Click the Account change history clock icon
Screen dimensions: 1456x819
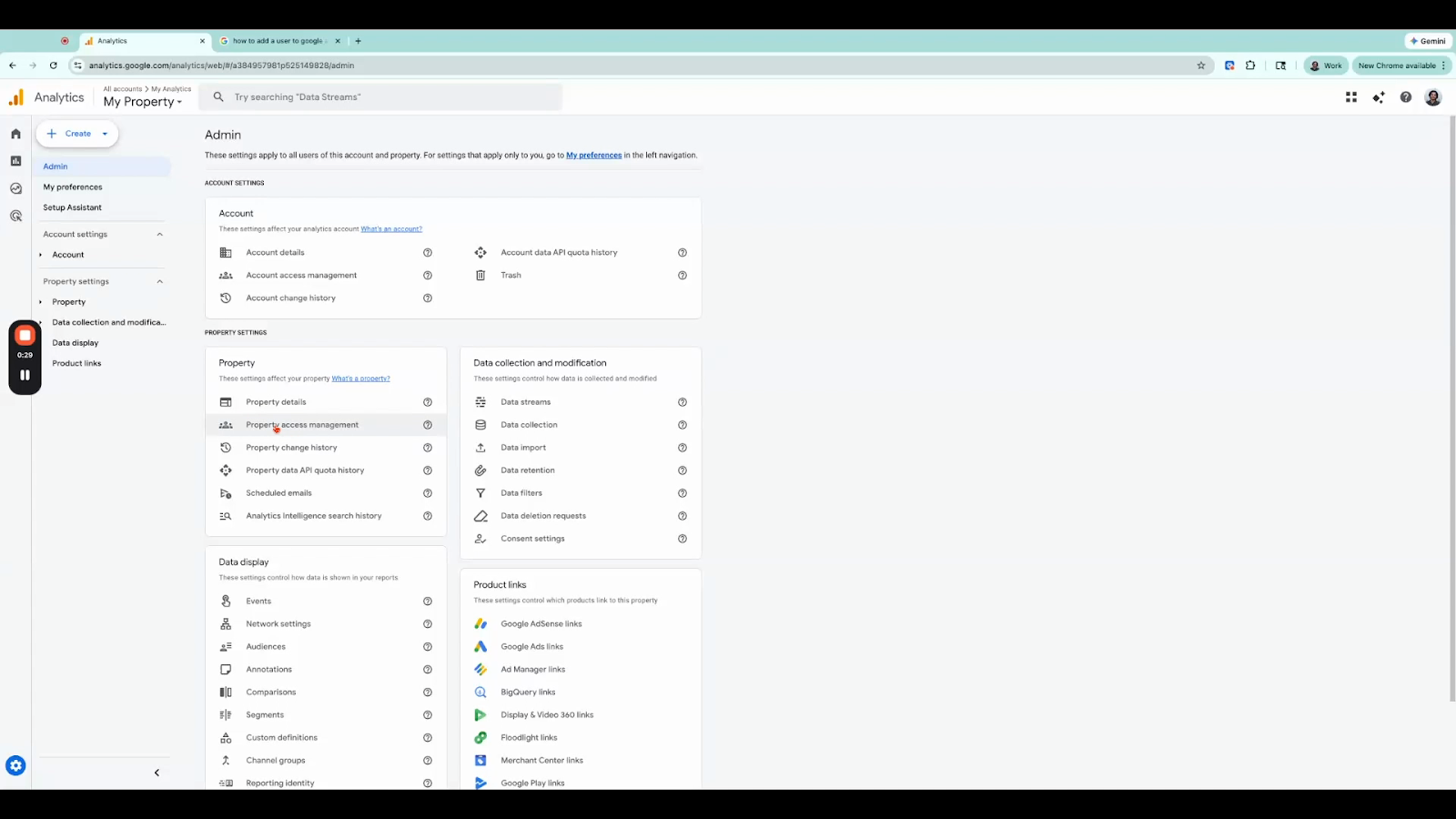226,298
